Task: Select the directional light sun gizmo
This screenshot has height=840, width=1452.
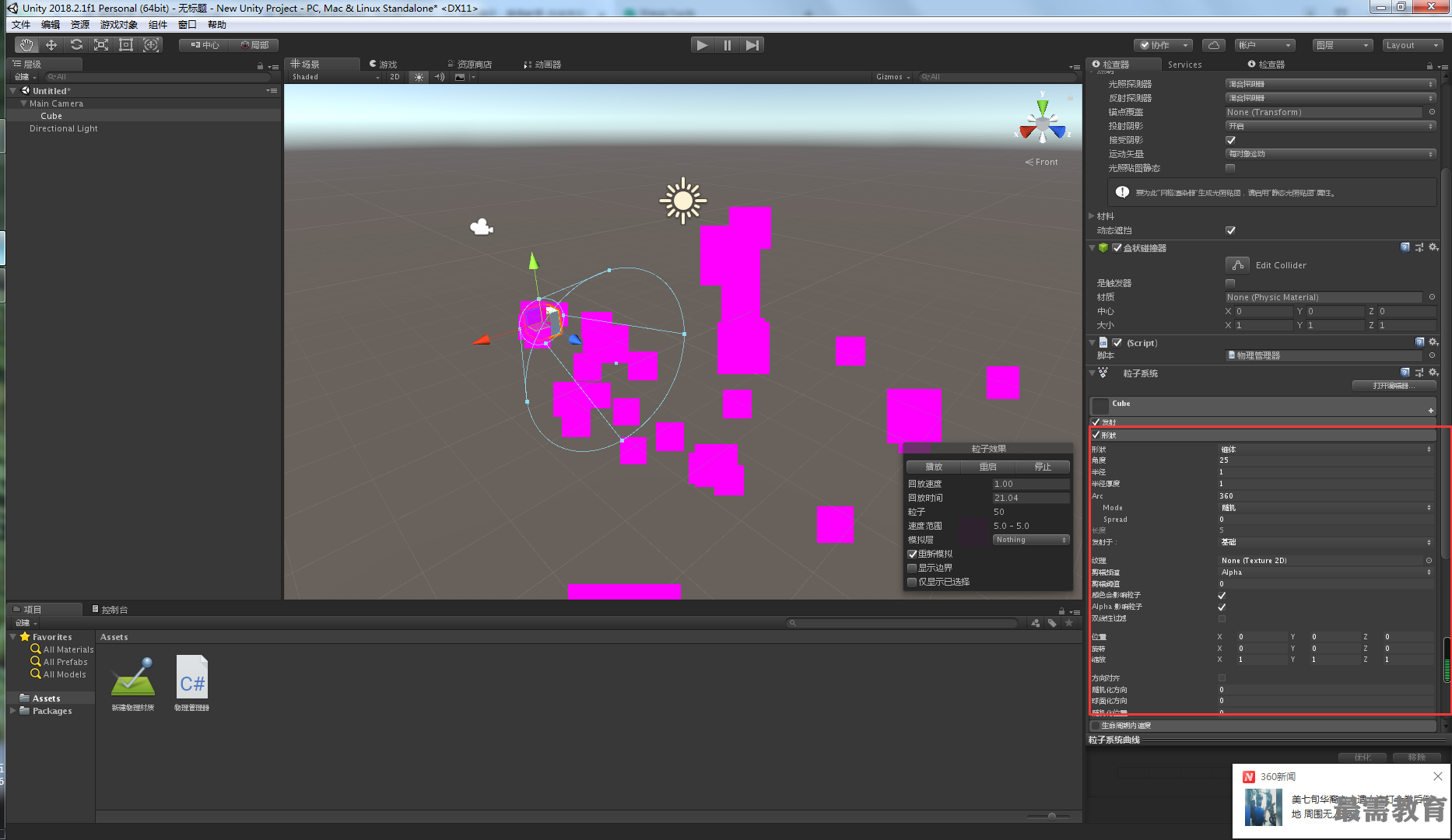Action: coord(682,201)
